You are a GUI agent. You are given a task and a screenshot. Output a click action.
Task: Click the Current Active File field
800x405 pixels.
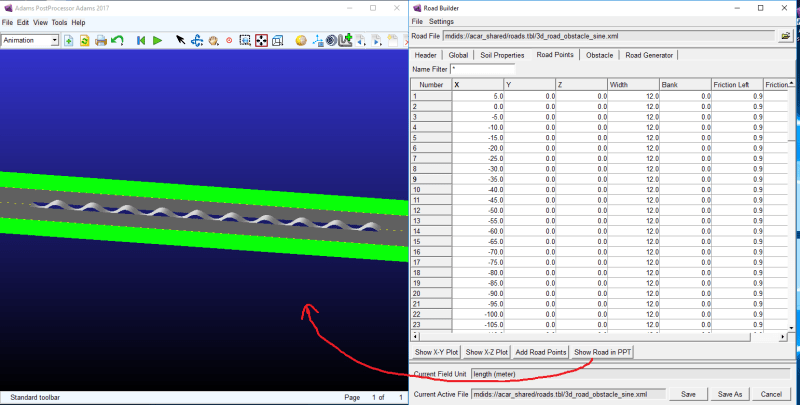tap(568, 394)
